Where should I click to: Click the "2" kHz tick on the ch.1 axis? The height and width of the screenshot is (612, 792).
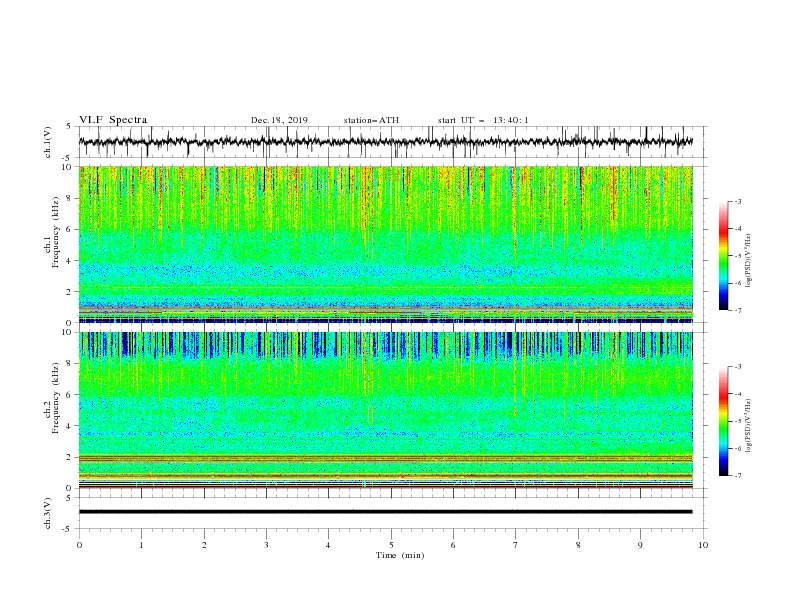(x=70, y=292)
